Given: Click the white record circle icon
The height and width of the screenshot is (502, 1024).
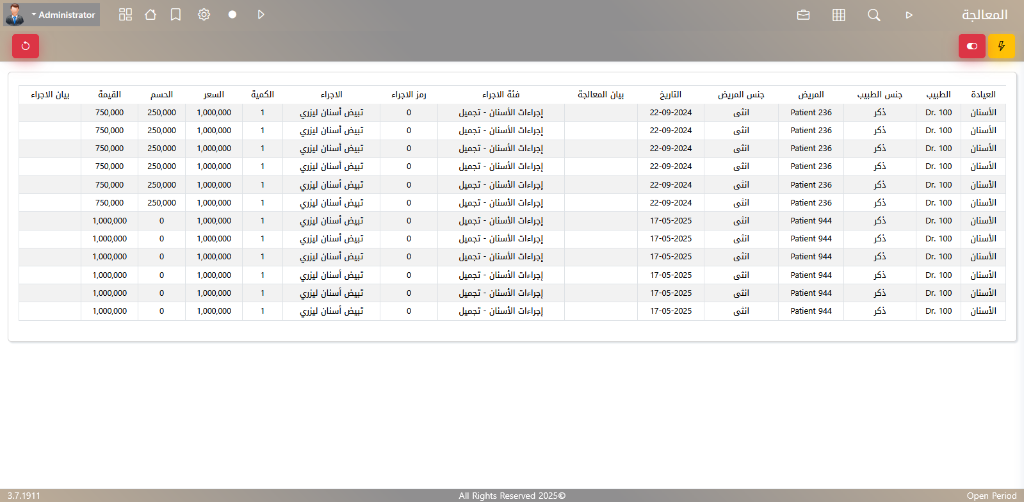Looking at the screenshot, I should [232, 15].
